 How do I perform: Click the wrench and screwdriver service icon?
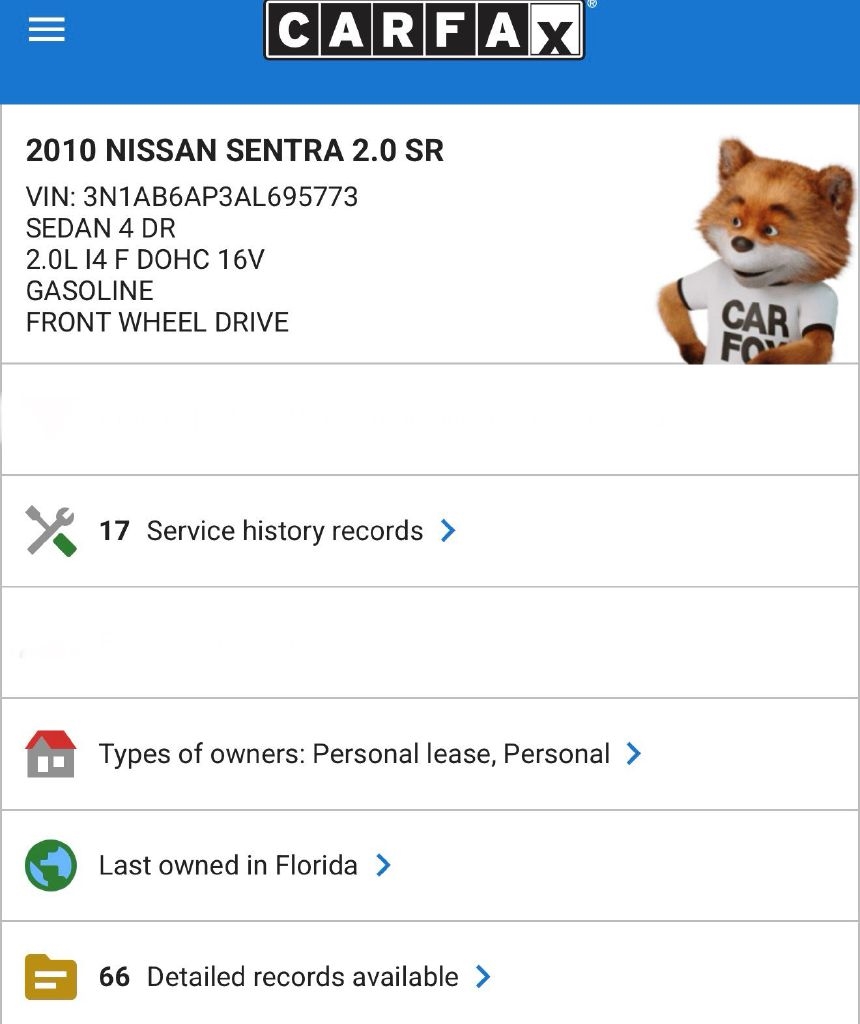pyautogui.click(x=50, y=531)
